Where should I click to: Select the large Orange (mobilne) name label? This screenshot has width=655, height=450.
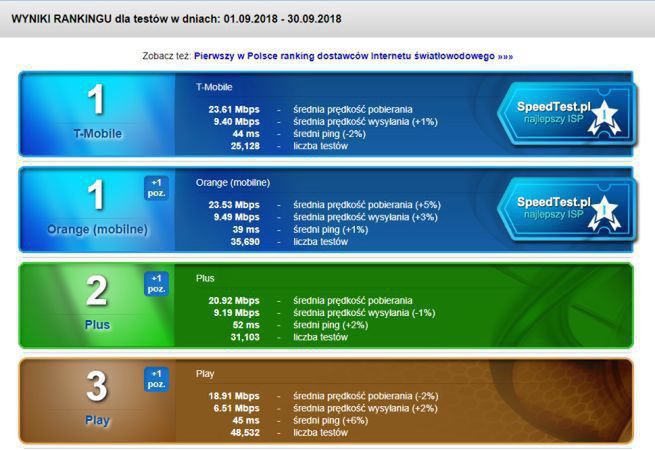click(x=98, y=229)
